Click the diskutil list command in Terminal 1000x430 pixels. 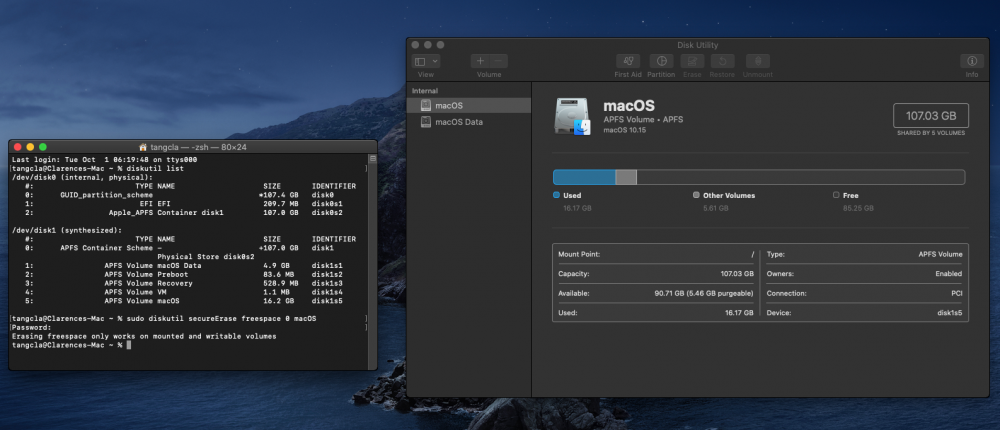point(154,168)
